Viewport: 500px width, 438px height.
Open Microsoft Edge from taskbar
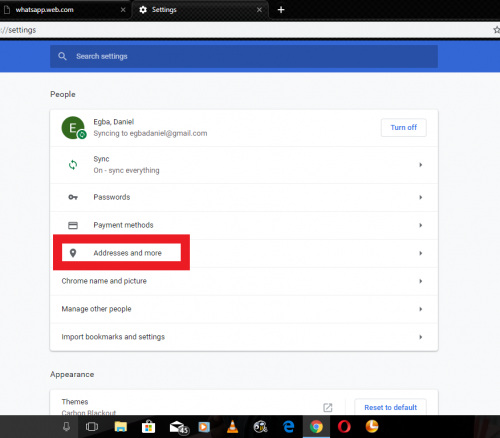pyautogui.click(x=289, y=427)
